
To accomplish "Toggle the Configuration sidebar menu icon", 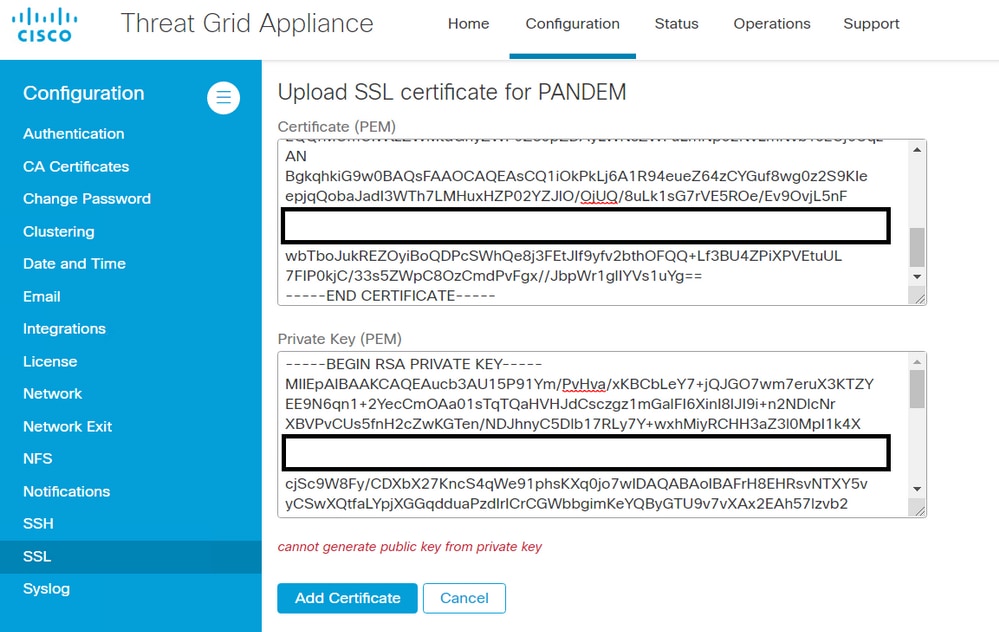I will coord(224,97).
